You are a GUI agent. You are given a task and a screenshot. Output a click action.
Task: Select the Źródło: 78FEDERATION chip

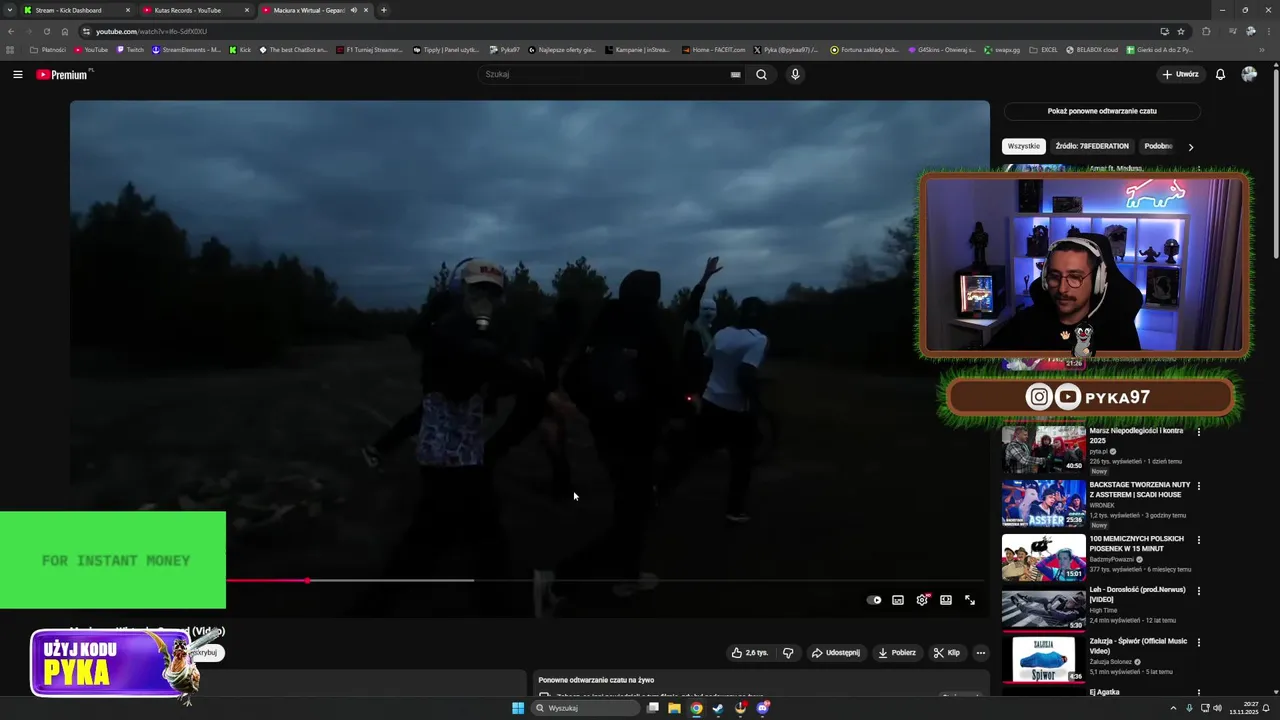[1092, 146]
